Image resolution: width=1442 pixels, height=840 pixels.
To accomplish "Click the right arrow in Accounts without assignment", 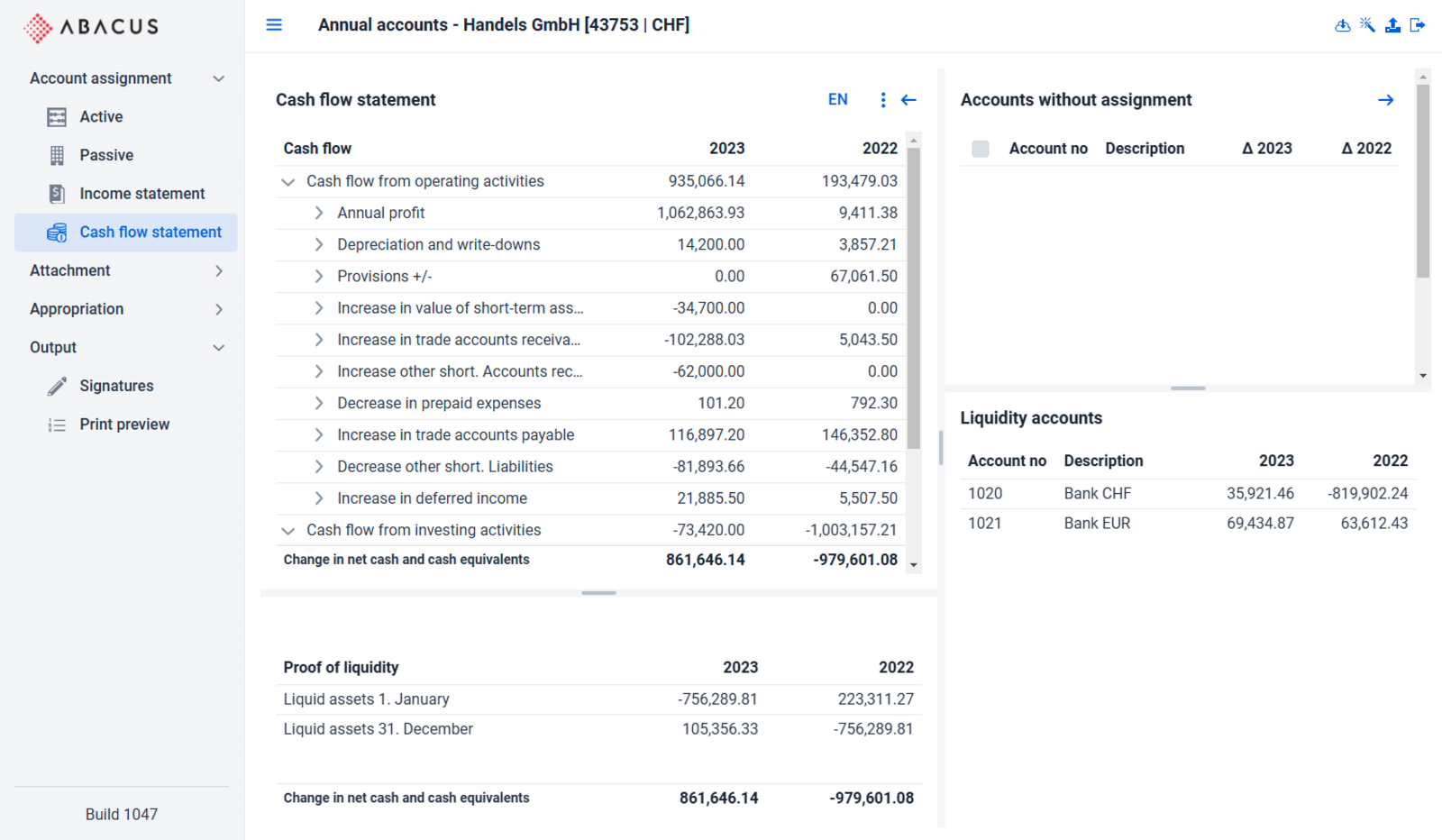I will [x=1386, y=100].
